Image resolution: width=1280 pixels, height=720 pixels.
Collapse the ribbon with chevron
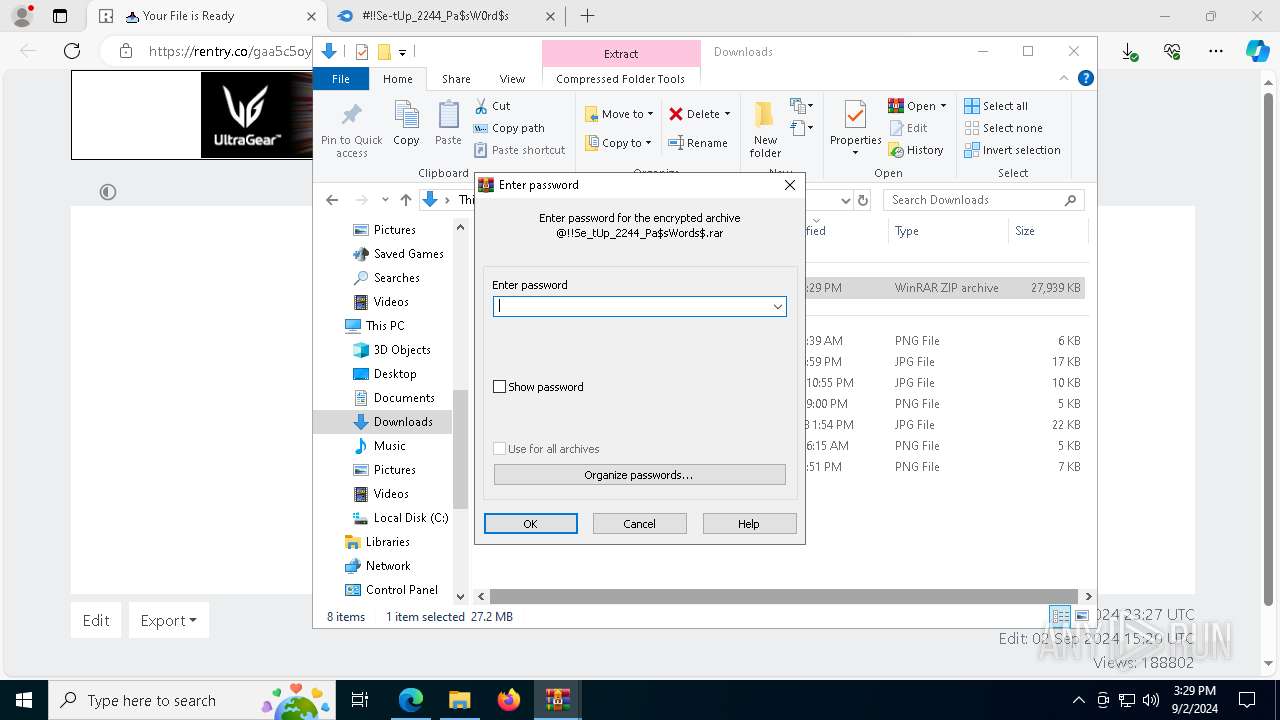[x=1064, y=78]
